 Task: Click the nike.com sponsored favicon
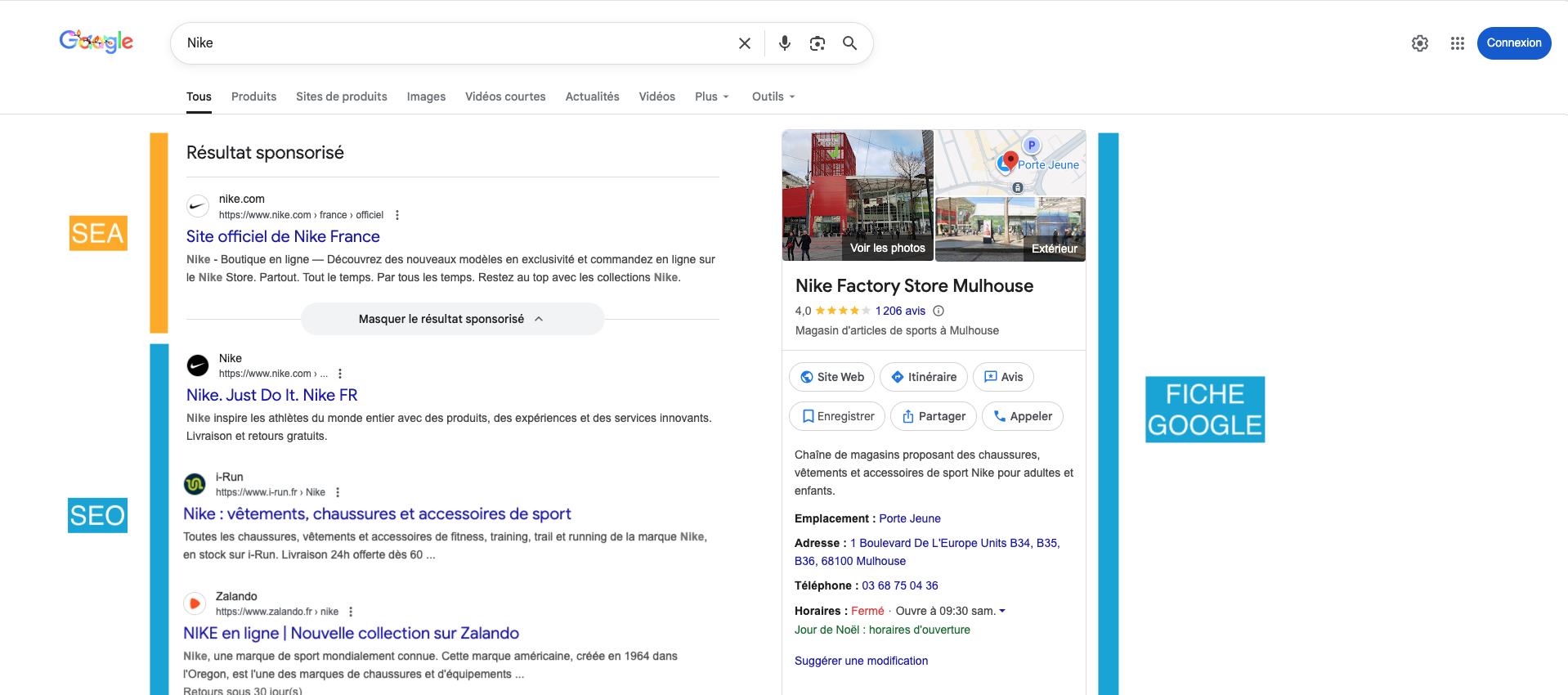coord(198,206)
